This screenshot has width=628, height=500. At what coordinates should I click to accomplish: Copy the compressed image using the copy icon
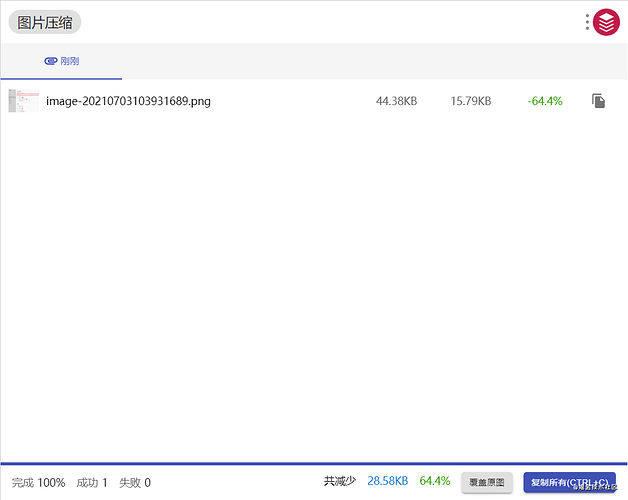[598, 101]
